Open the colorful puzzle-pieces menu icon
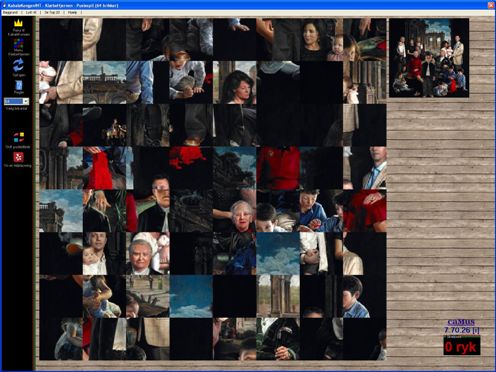The width and height of the screenshot is (496, 372). pyautogui.click(x=18, y=43)
